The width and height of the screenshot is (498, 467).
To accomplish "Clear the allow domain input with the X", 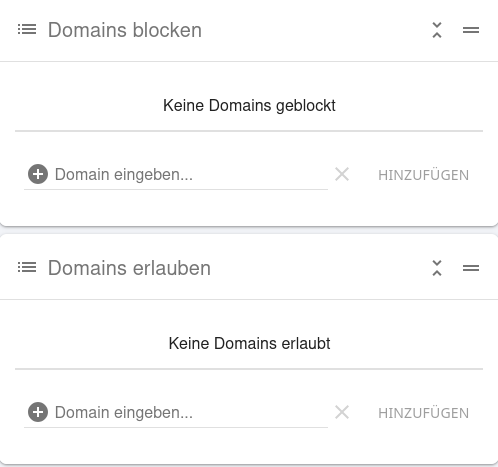I will pyautogui.click(x=342, y=412).
